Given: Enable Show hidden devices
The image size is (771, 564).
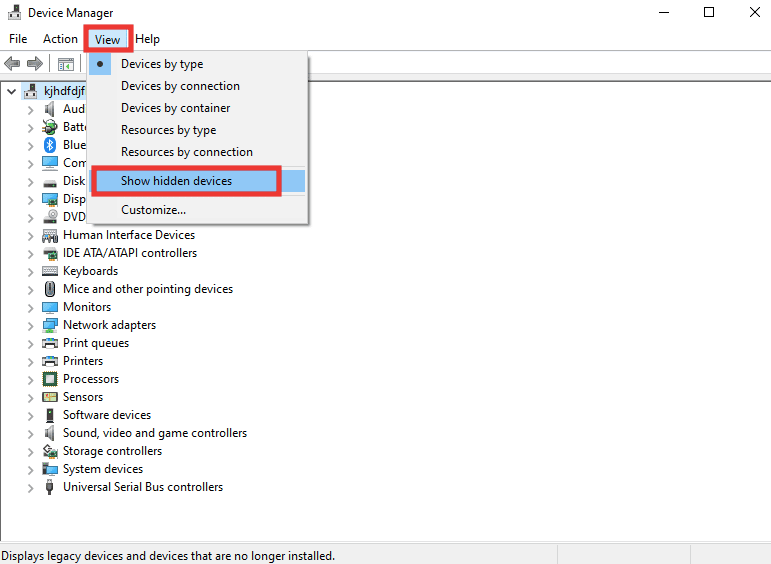Looking at the screenshot, I should point(198,181).
